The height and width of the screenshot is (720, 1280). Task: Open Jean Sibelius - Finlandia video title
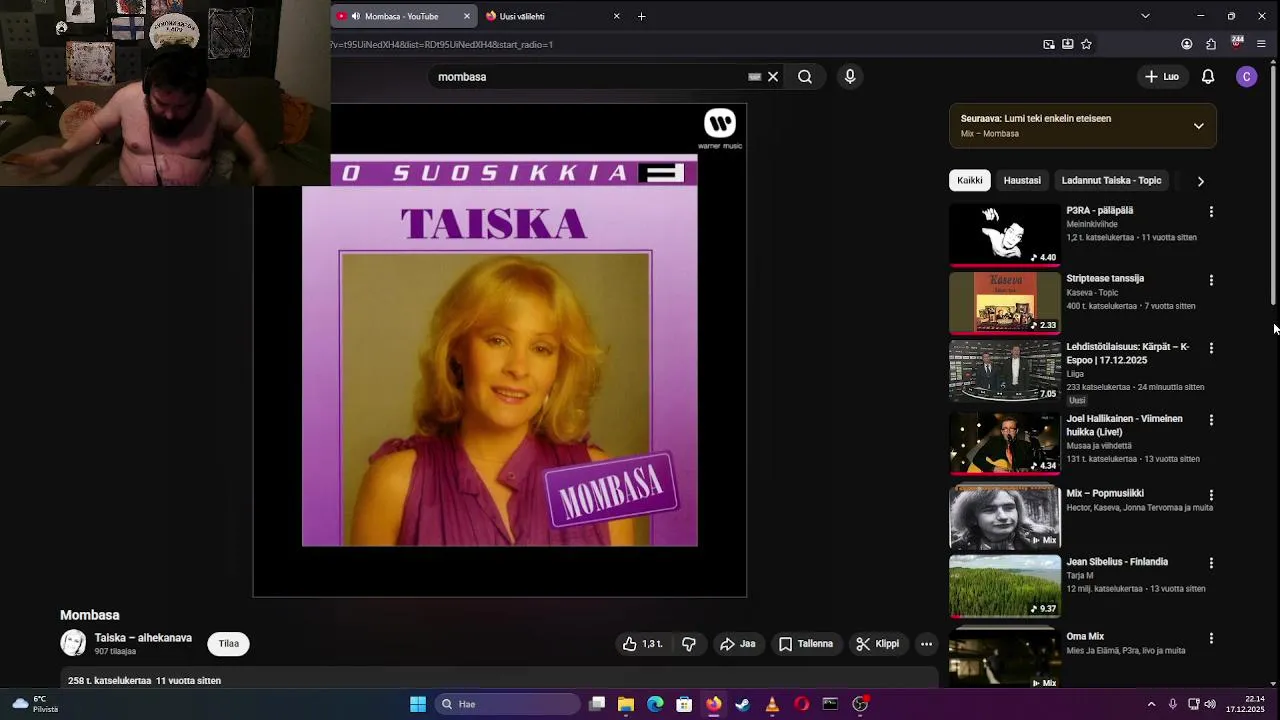click(1117, 562)
